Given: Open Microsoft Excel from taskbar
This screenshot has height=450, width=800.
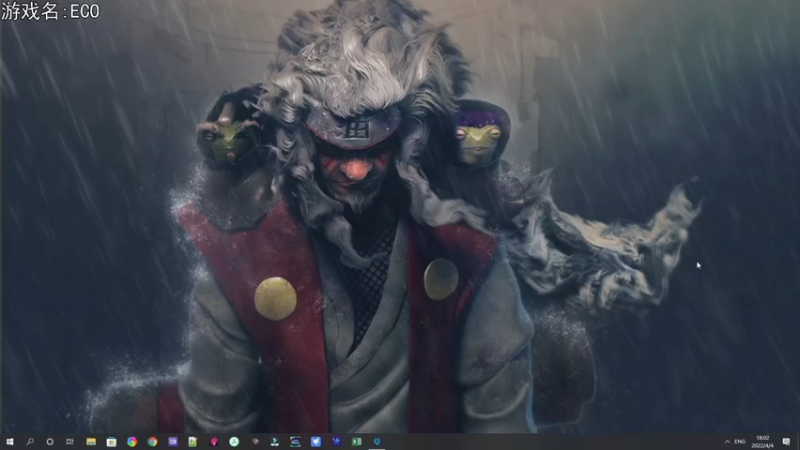Looking at the screenshot, I should click(x=357, y=442).
